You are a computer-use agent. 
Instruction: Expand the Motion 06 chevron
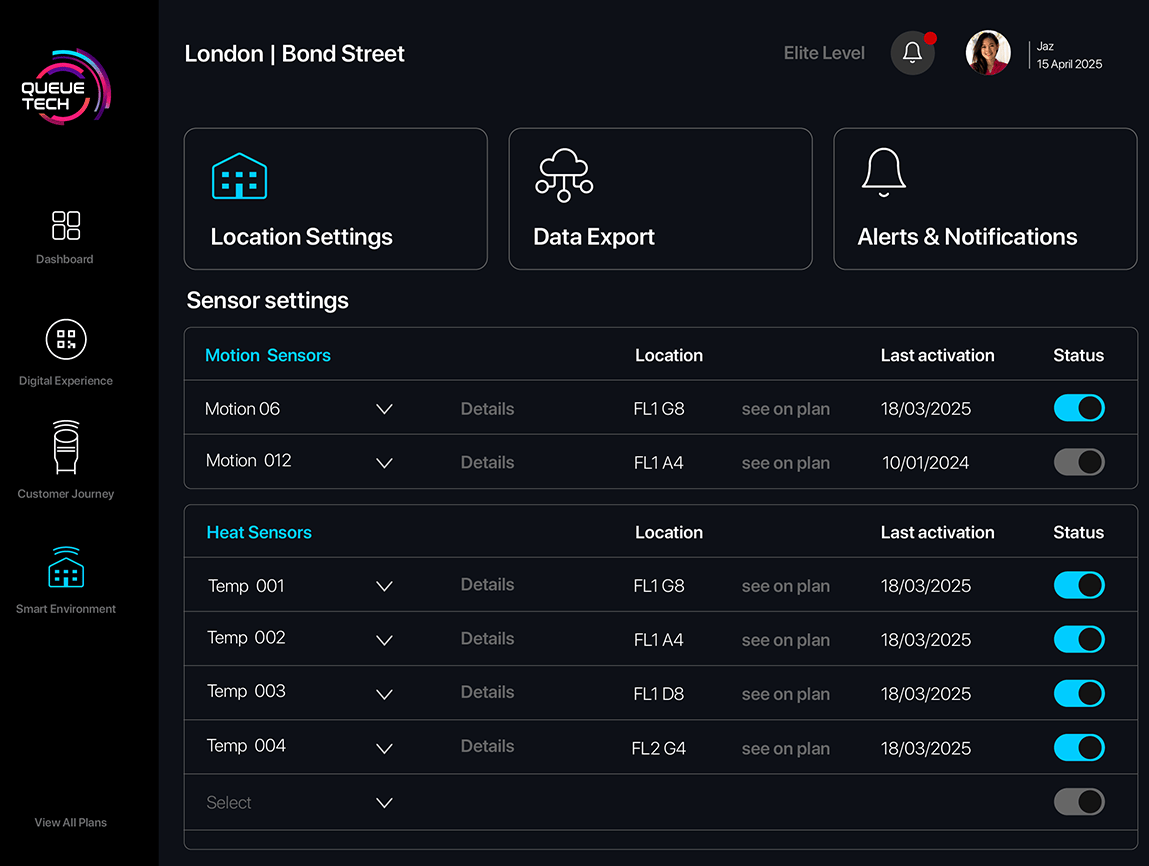tap(384, 409)
